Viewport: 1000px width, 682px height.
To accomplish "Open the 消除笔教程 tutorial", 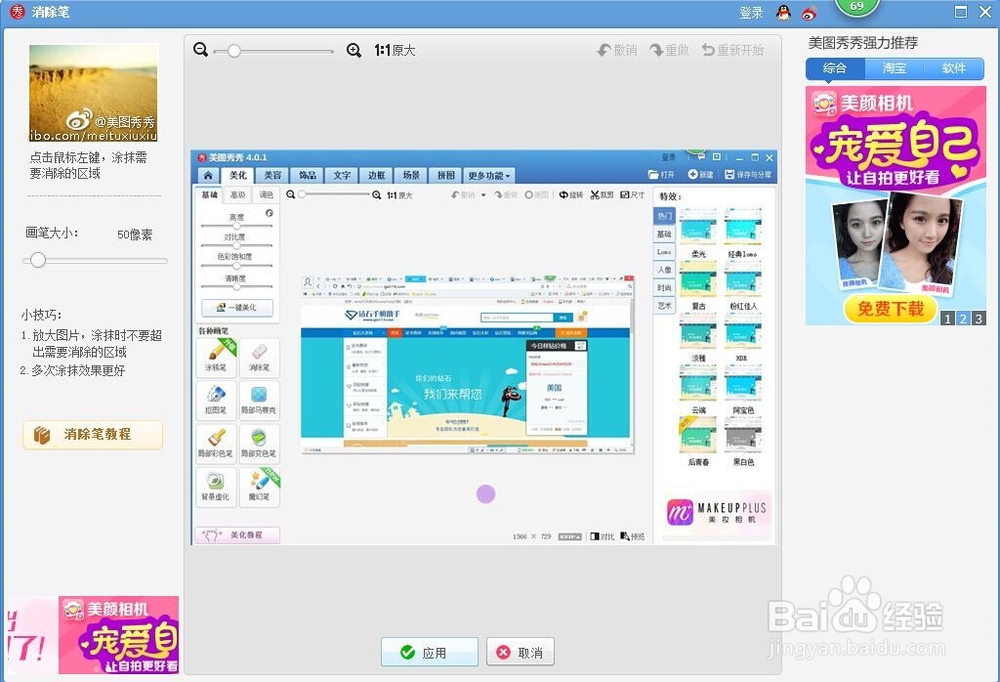I will 92,434.
